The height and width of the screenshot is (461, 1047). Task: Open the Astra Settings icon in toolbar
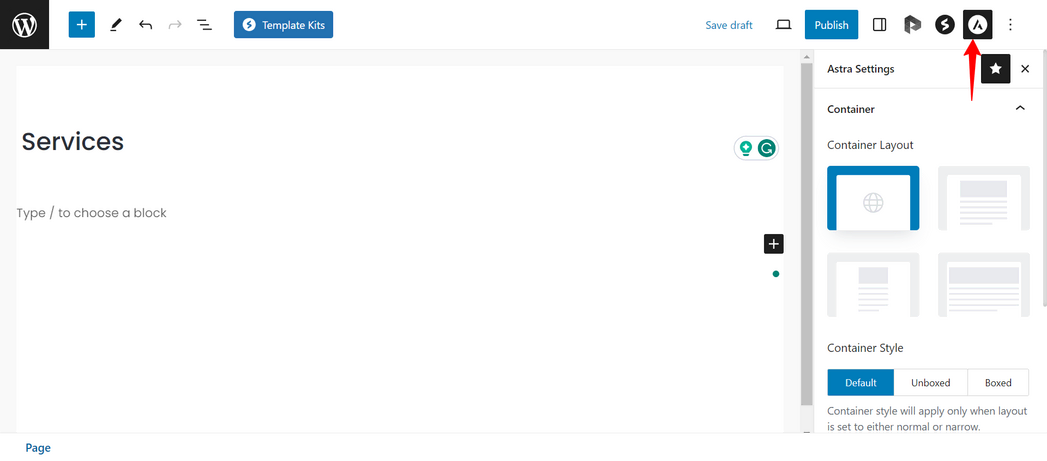click(x=977, y=25)
